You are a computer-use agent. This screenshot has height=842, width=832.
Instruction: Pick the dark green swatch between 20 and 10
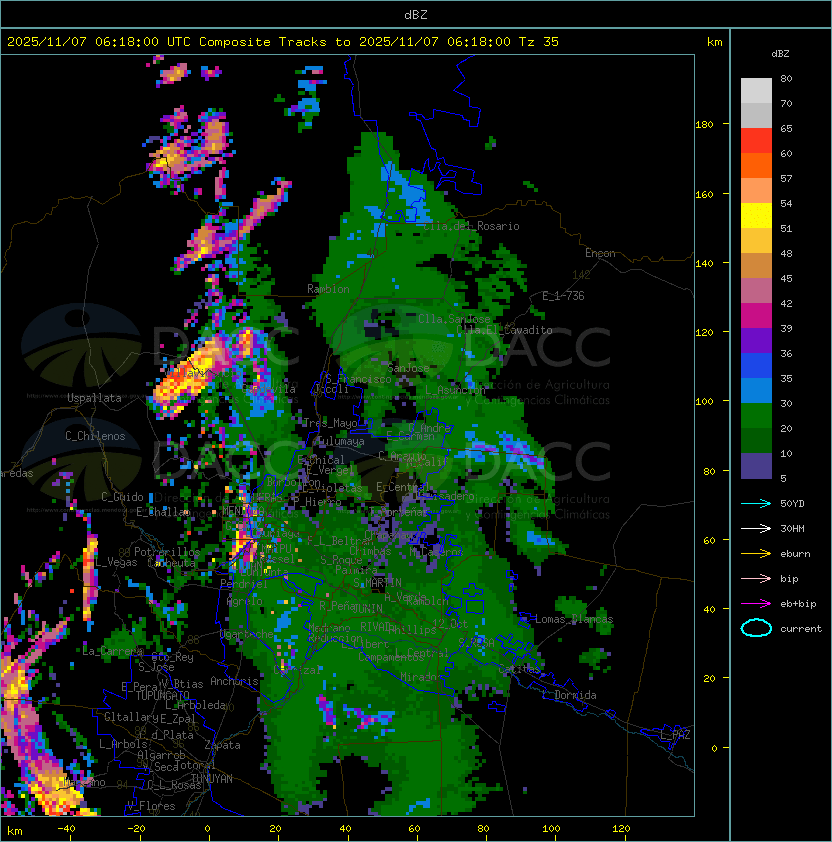coord(756,440)
